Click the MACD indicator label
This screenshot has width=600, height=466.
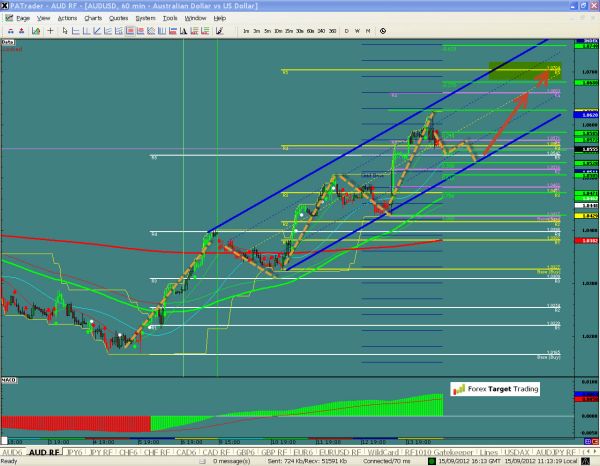[x=9, y=380]
